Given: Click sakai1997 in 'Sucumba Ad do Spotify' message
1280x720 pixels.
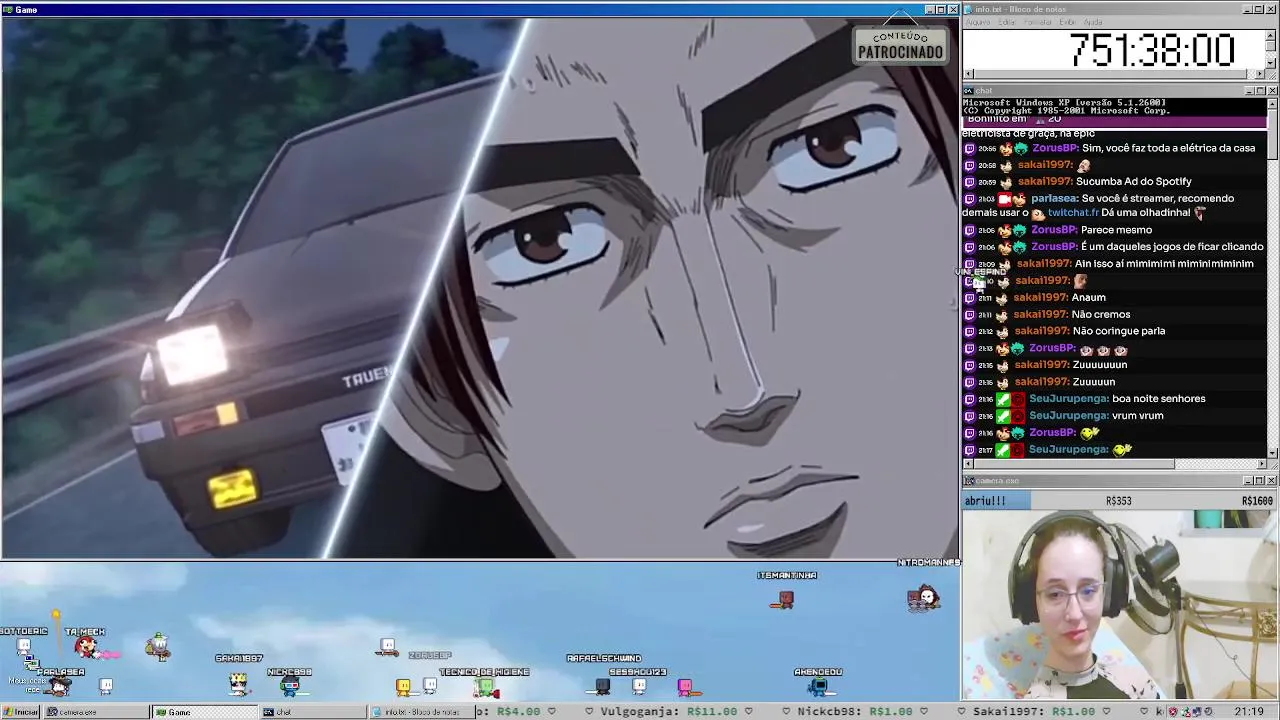Looking at the screenshot, I should [1044, 182].
